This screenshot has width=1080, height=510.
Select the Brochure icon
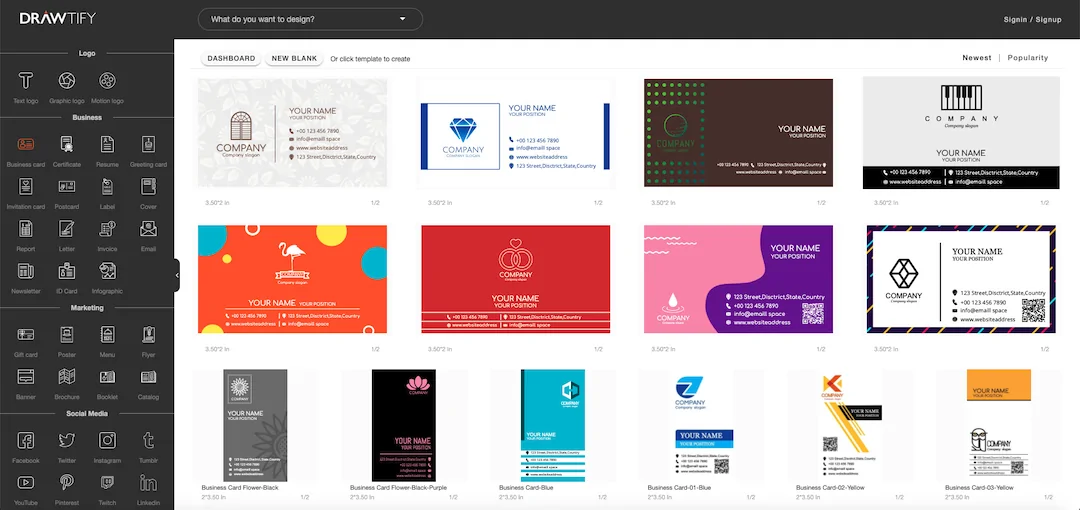click(67, 376)
